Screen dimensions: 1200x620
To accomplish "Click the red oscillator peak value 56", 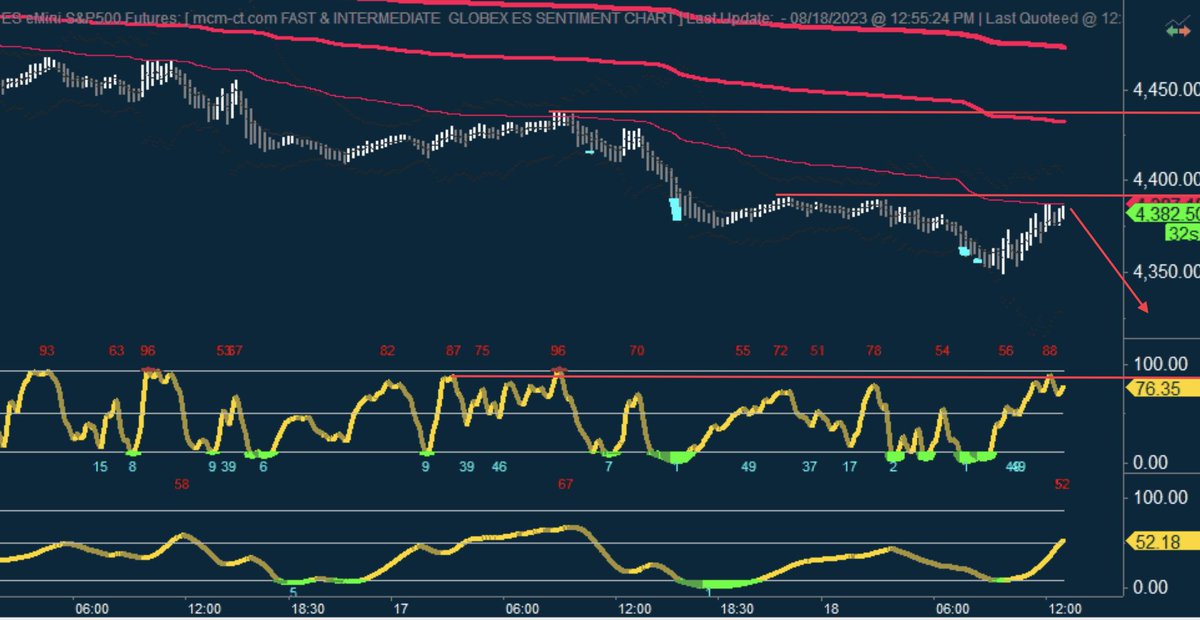I will pos(1006,351).
